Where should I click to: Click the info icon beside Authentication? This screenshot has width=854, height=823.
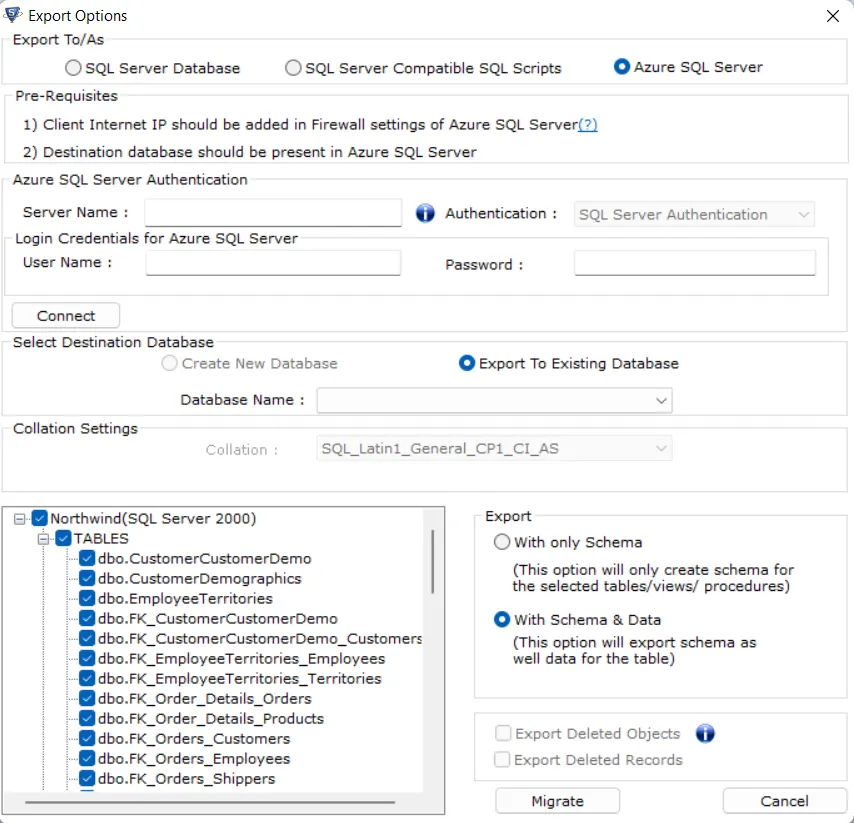[425, 213]
